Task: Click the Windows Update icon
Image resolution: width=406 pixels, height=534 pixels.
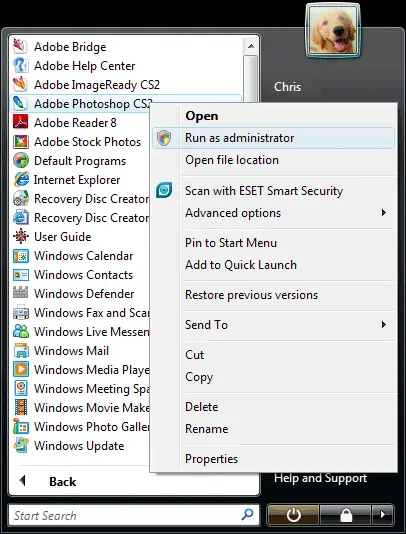Action: point(20,445)
